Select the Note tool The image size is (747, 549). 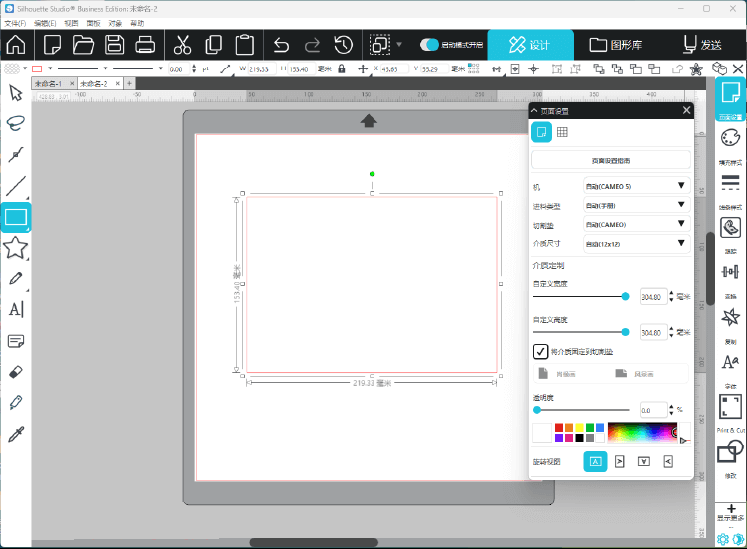[16, 341]
